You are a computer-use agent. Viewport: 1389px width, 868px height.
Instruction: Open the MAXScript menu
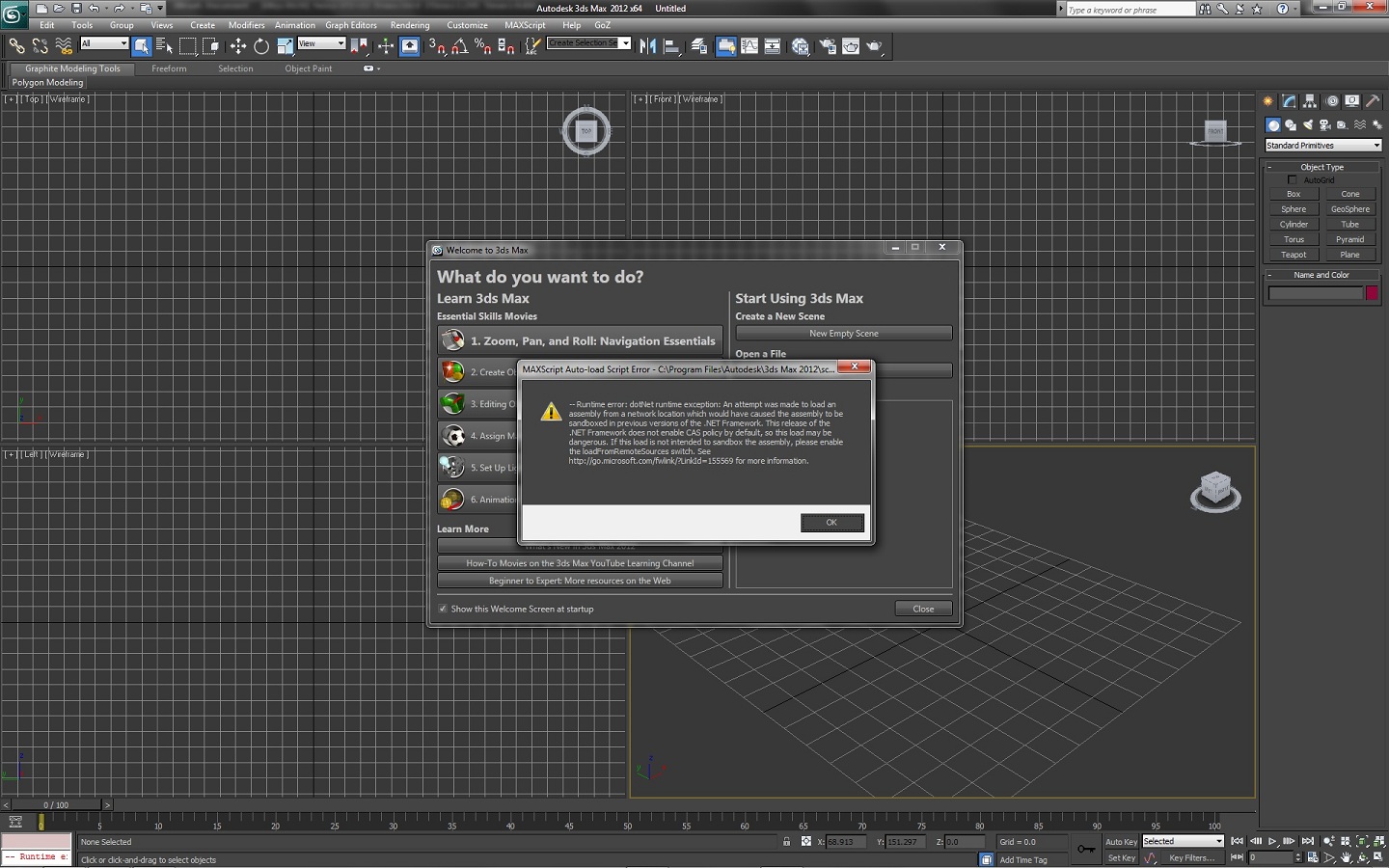pos(525,25)
